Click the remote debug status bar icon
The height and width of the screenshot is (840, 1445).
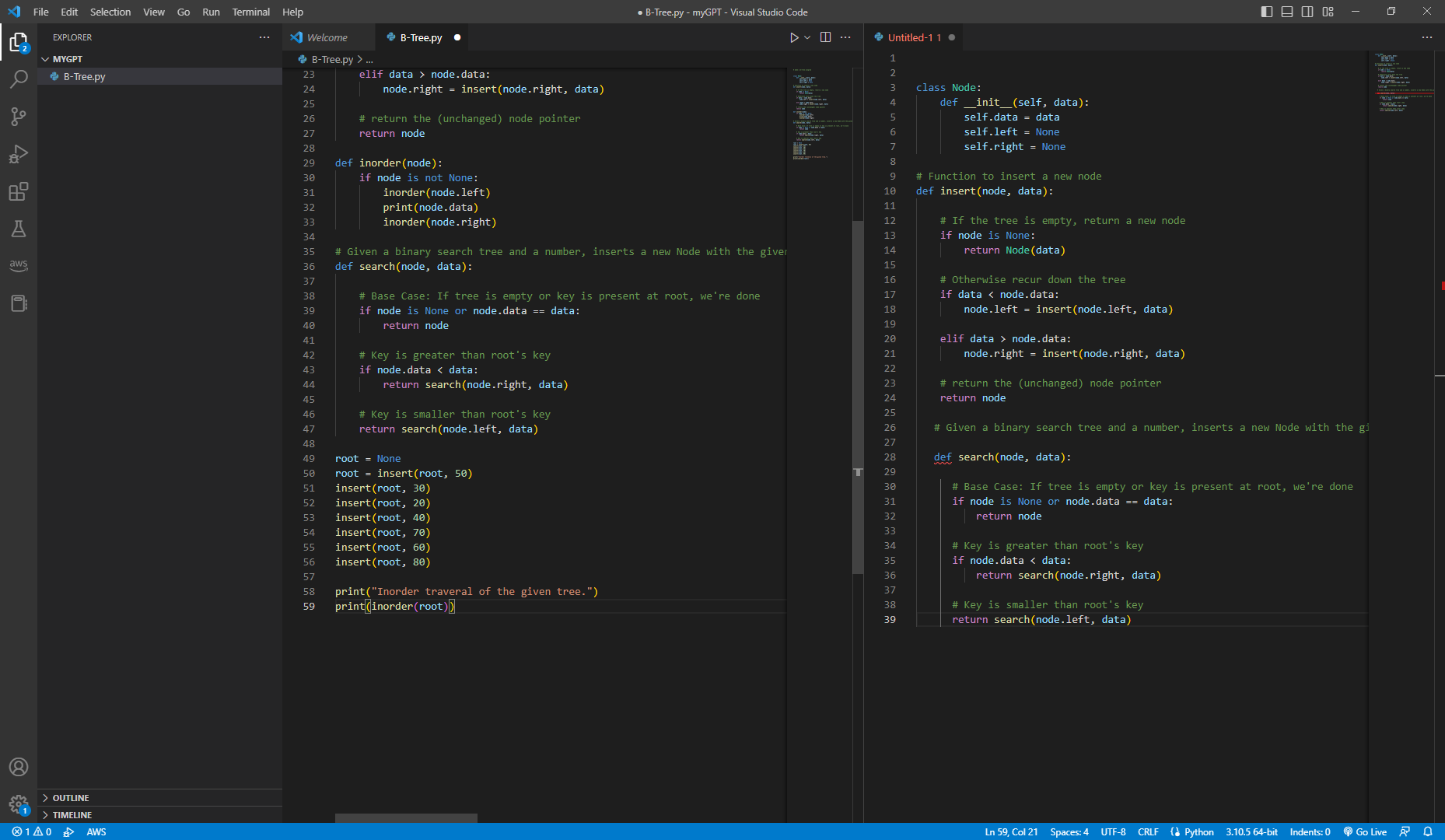[68, 831]
